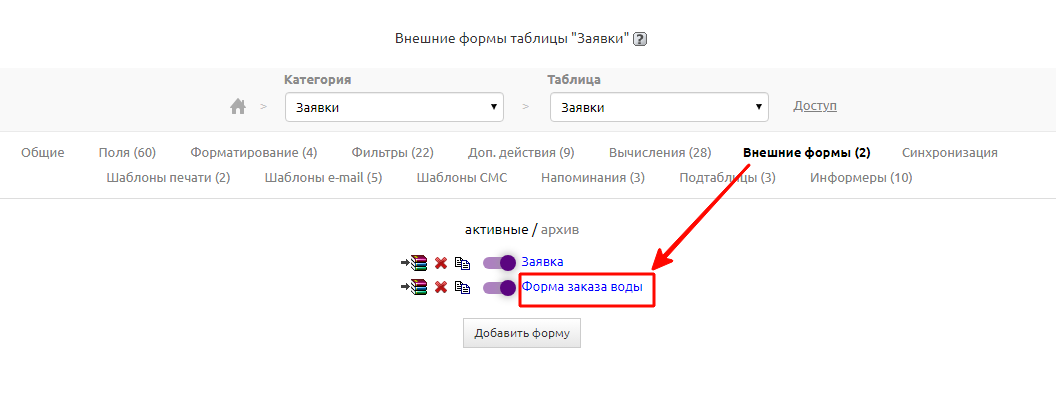
Task: Delete Форма заказа воды with red X
Action: click(440, 287)
